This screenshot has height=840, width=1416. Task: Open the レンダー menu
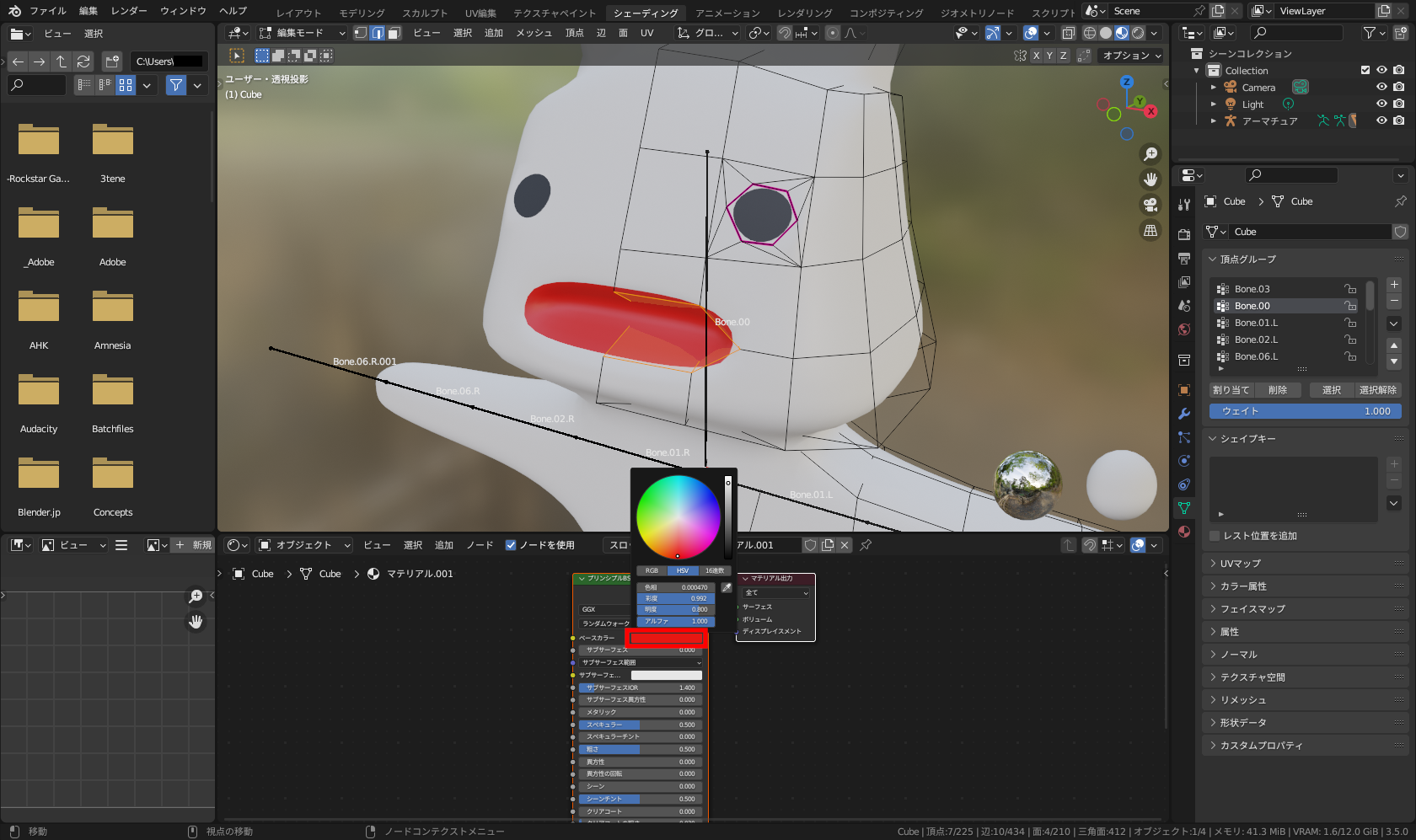pyautogui.click(x=129, y=11)
